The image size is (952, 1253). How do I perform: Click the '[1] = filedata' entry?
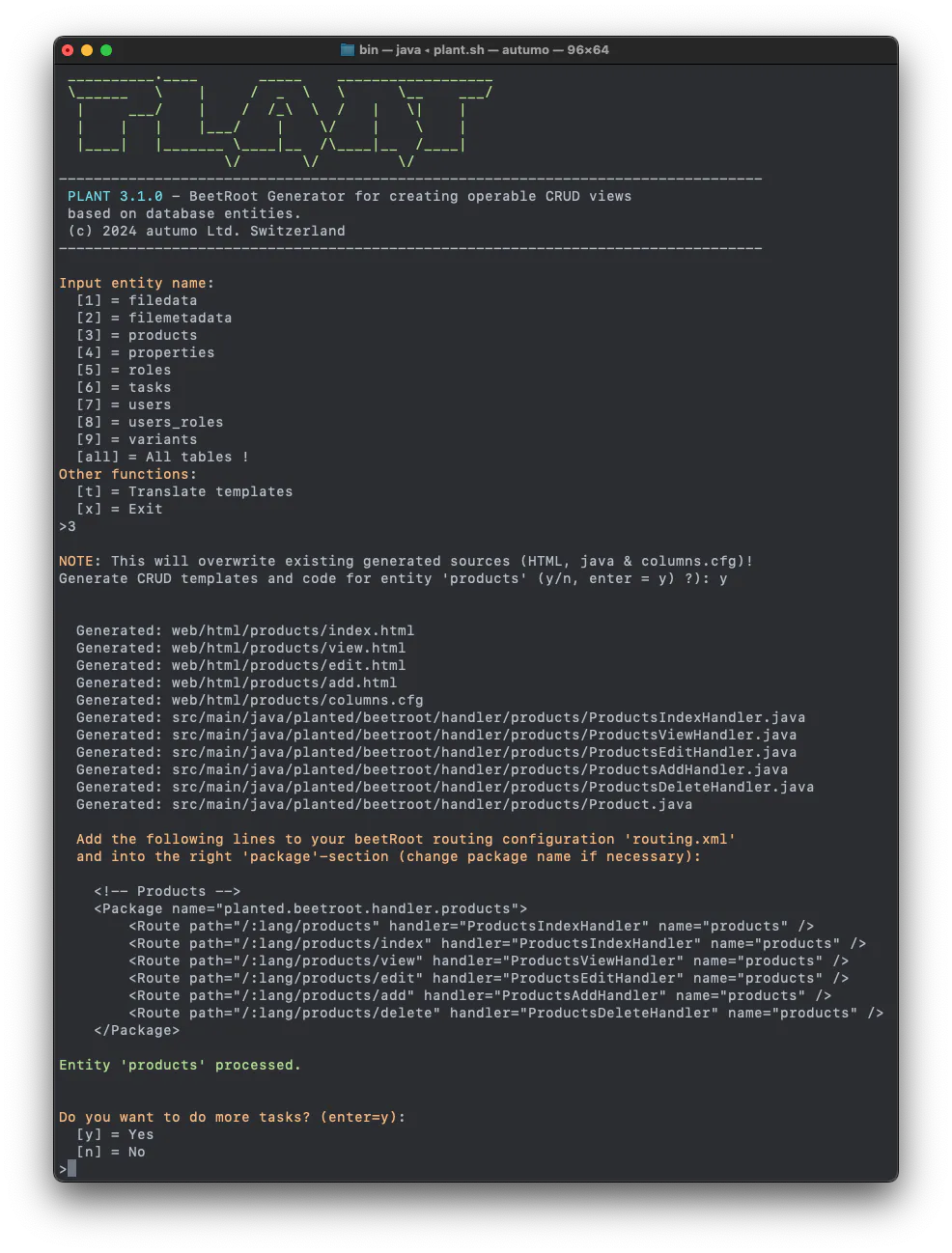click(x=136, y=300)
